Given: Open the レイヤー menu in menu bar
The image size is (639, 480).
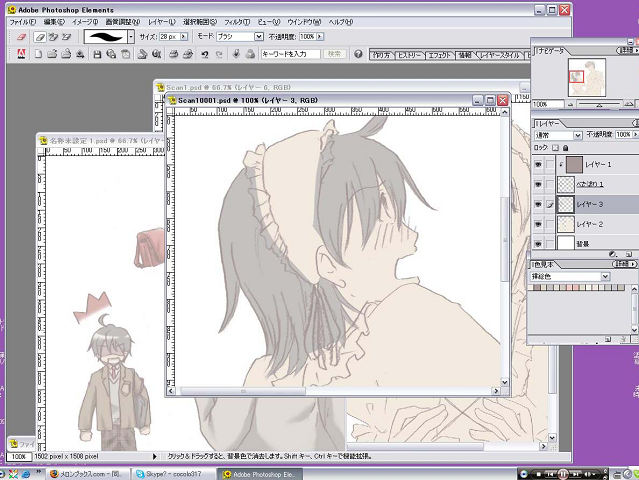Looking at the screenshot, I should 162,22.
